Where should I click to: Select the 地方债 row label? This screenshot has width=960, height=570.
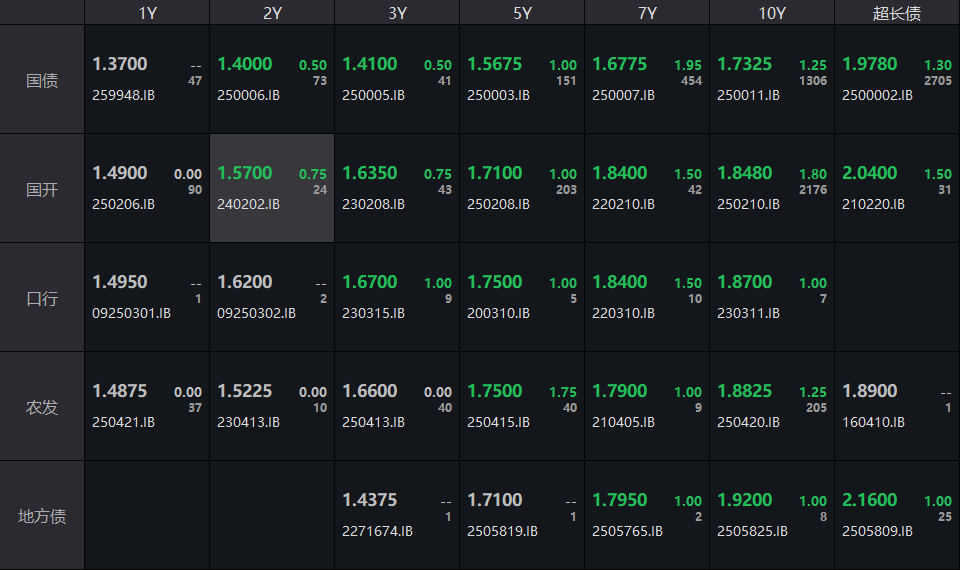point(42,516)
